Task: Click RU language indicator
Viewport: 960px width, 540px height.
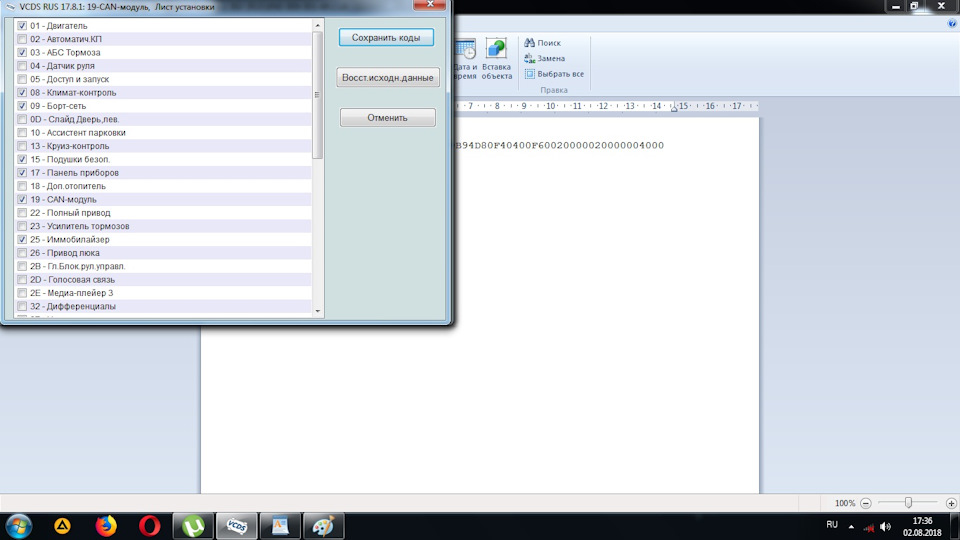Action: (831, 525)
